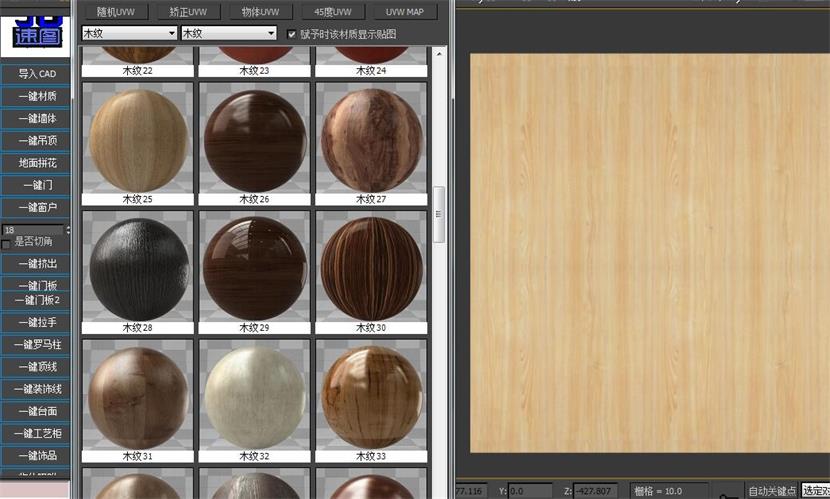Click 一键饰品 in the sidebar
Viewport: 830px width, 499px height.
click(36, 456)
